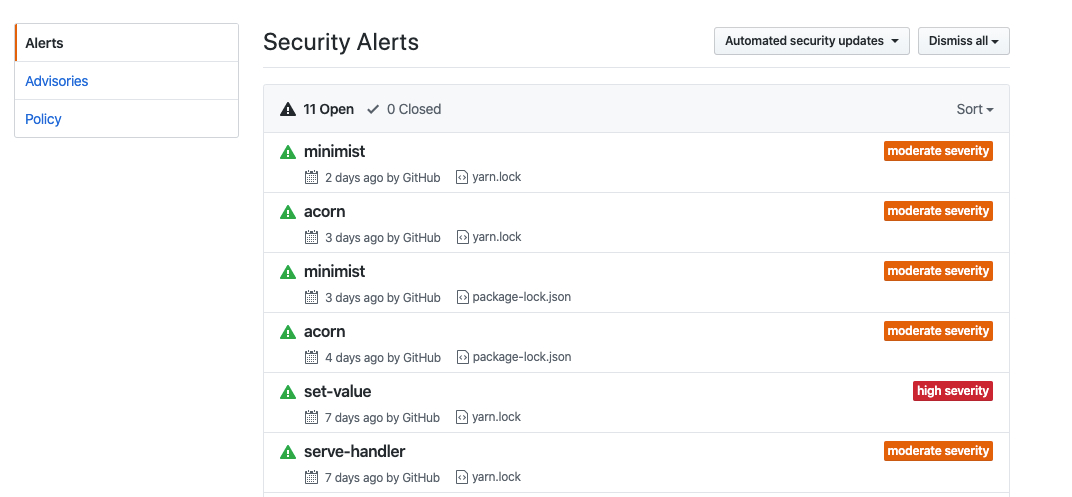Click yarn.lock file icon under set-value
Viewport: 1072px width, 497px height.
(463, 417)
